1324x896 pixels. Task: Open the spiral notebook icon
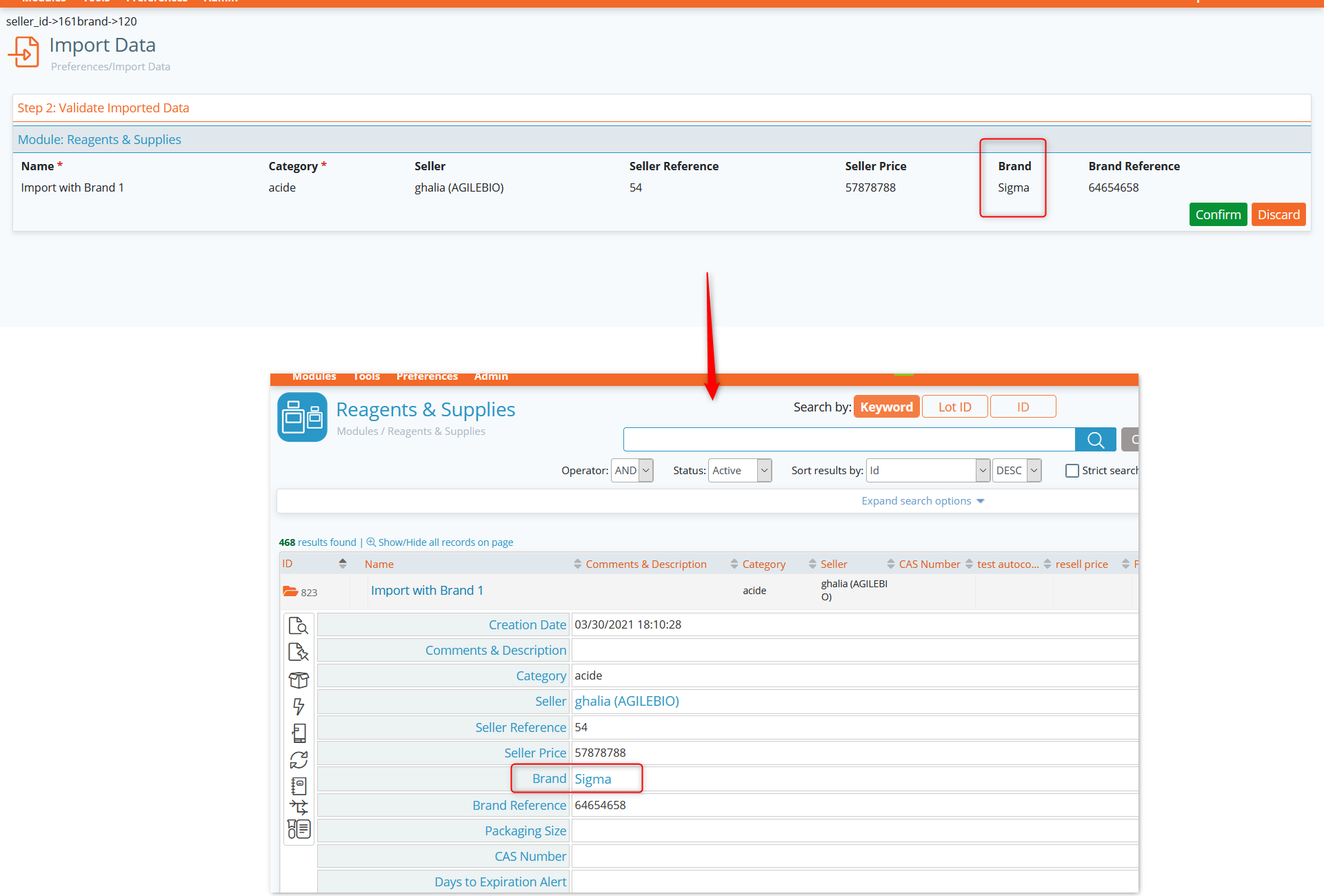coord(299,786)
